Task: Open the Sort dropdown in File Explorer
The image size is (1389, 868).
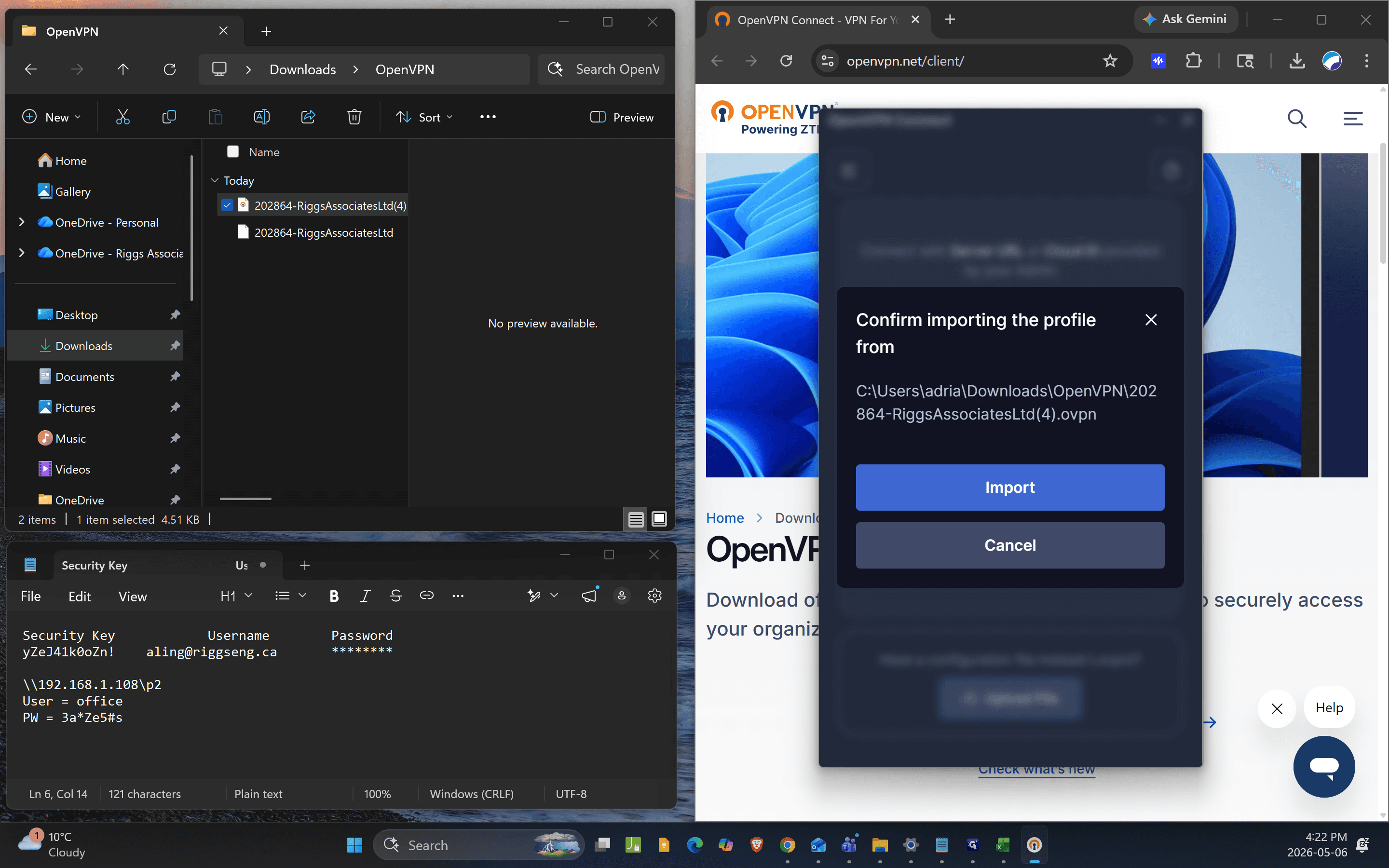Action: [425, 117]
